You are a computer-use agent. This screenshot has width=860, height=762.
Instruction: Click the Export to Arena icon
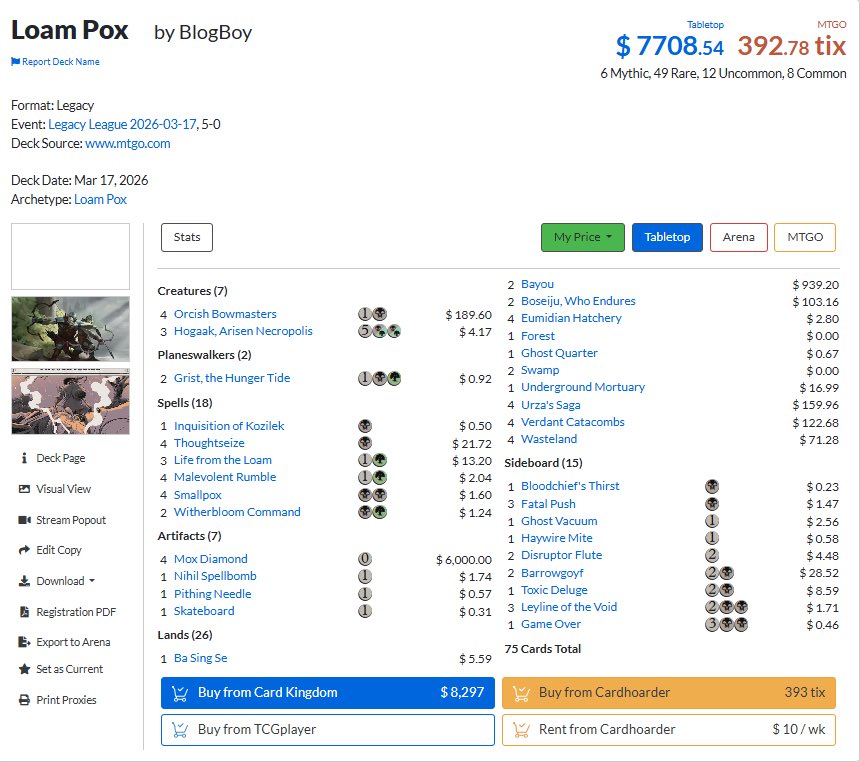[24, 642]
